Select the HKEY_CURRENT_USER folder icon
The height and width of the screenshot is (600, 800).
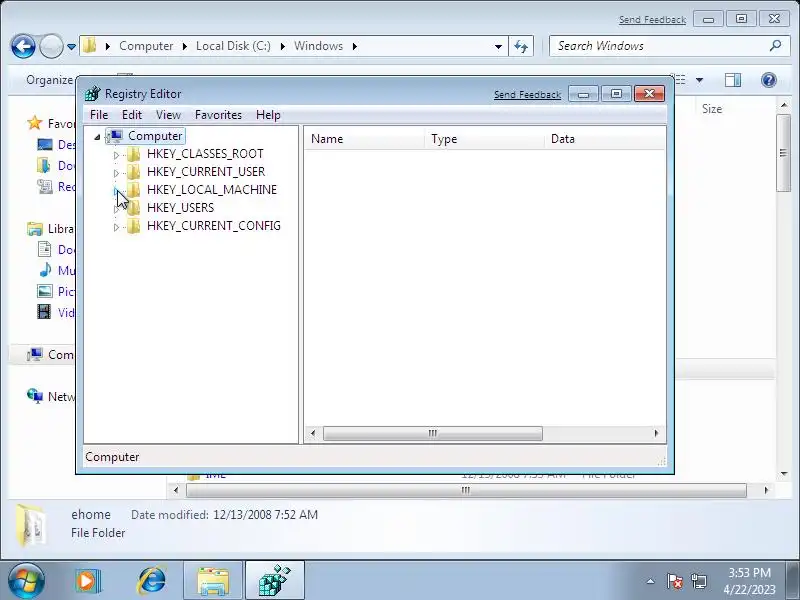[x=134, y=171]
